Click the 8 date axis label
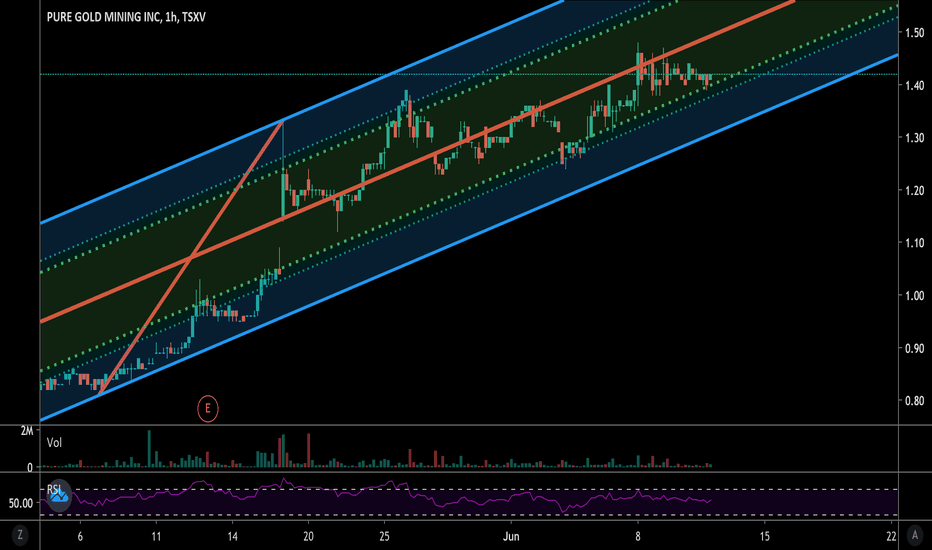Screen dimensions: 932x550 pyautogui.click(x=638, y=536)
